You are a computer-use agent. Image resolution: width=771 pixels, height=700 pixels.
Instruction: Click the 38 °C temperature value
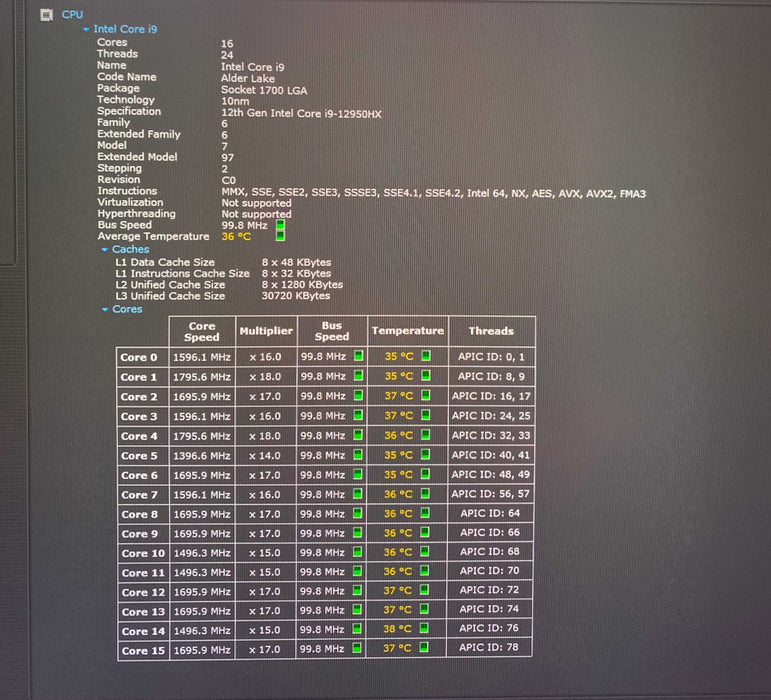(x=397, y=629)
